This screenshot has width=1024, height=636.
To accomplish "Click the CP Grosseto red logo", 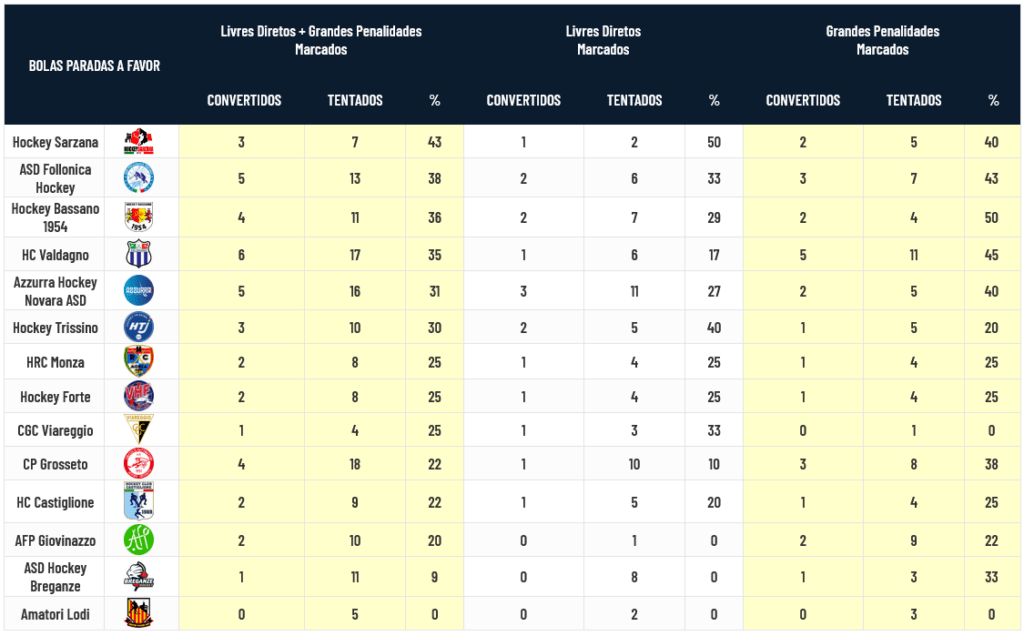I will 139,464.
